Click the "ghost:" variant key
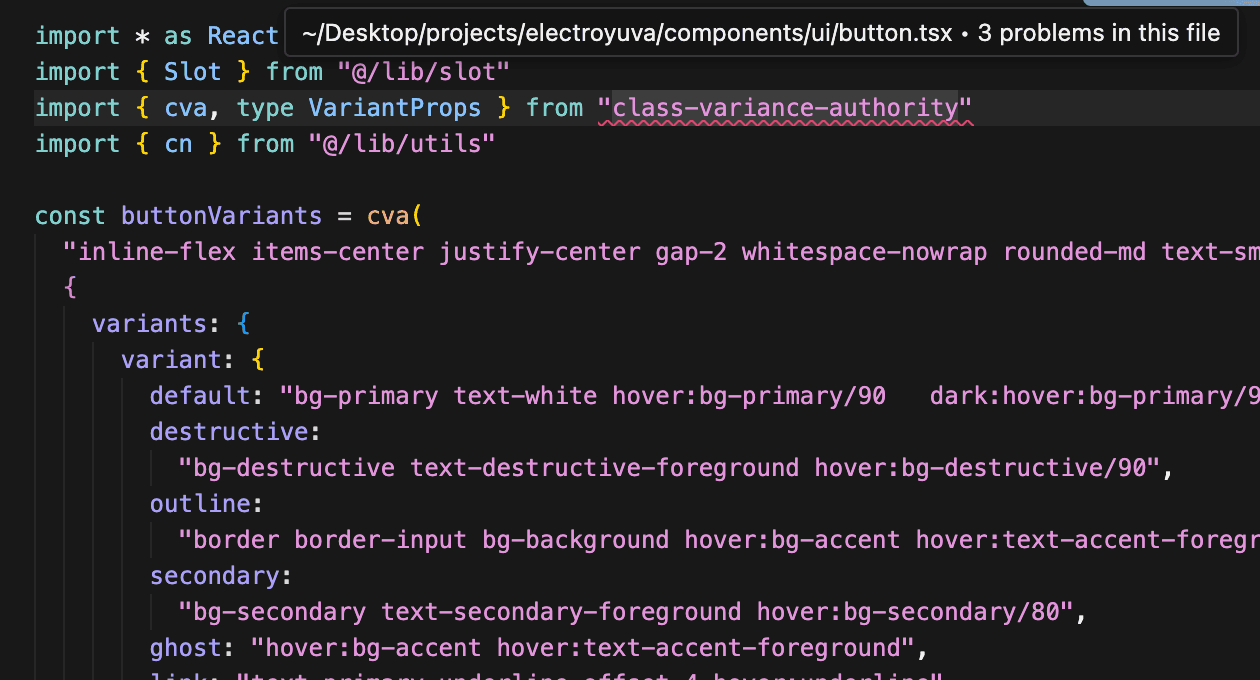Image resolution: width=1260 pixels, height=680 pixels. pyautogui.click(x=193, y=648)
